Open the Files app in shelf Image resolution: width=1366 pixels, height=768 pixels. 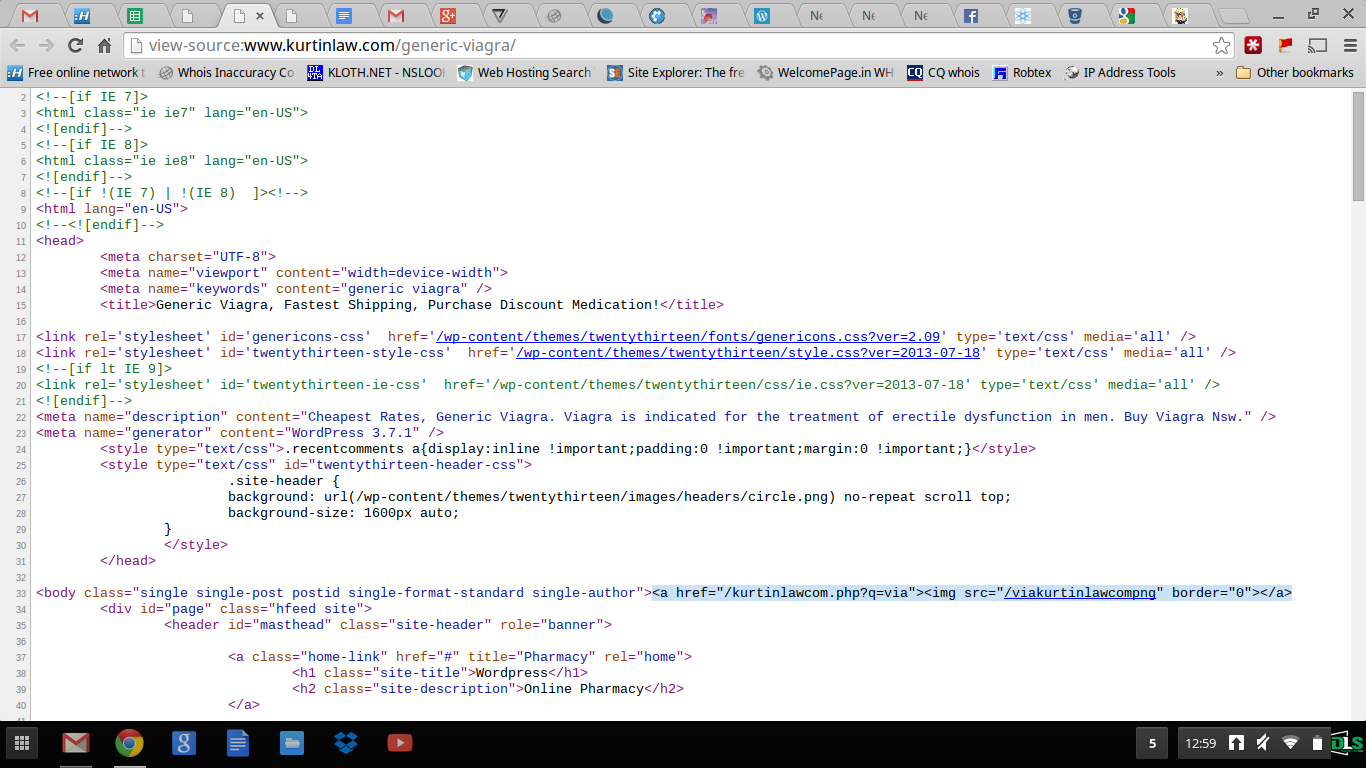291,743
